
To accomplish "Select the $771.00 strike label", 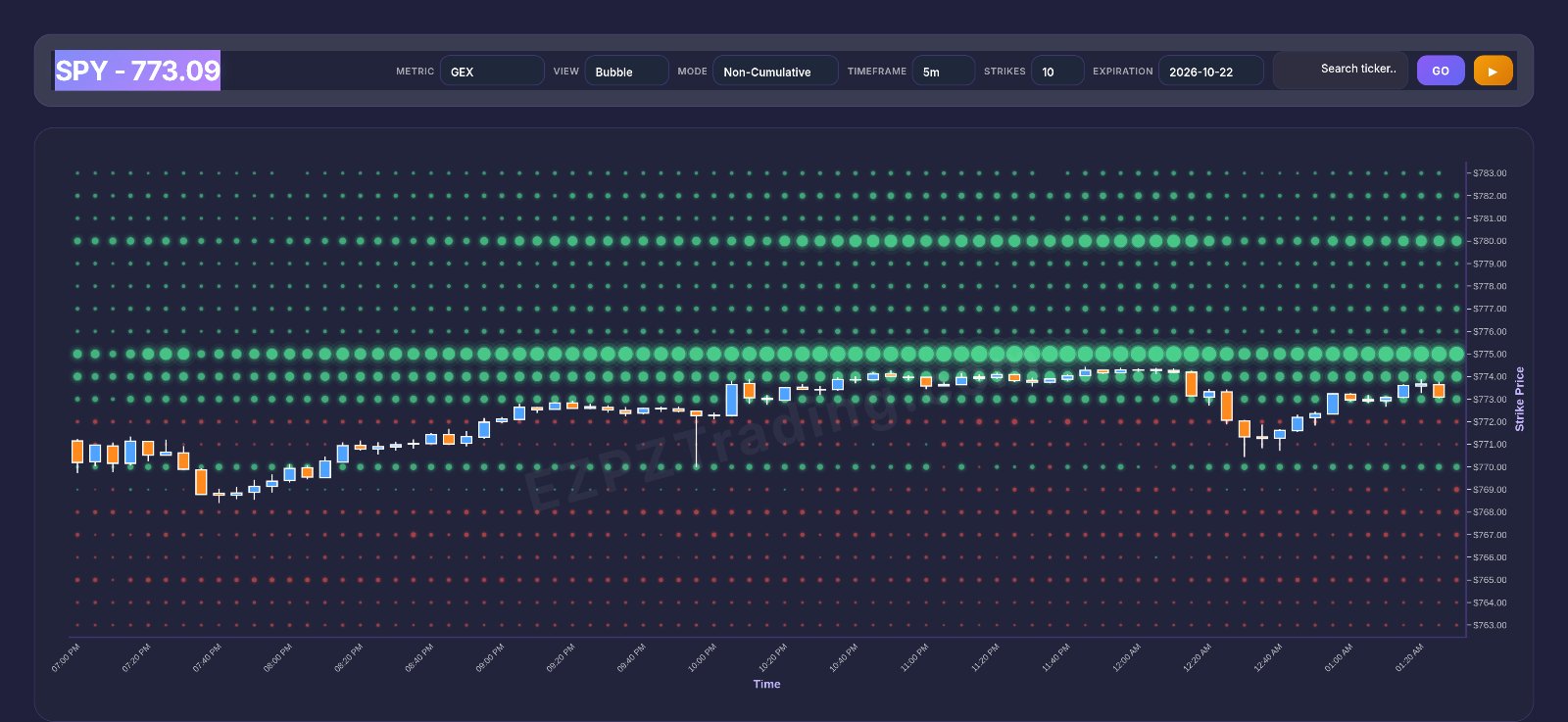I will (1490, 444).
